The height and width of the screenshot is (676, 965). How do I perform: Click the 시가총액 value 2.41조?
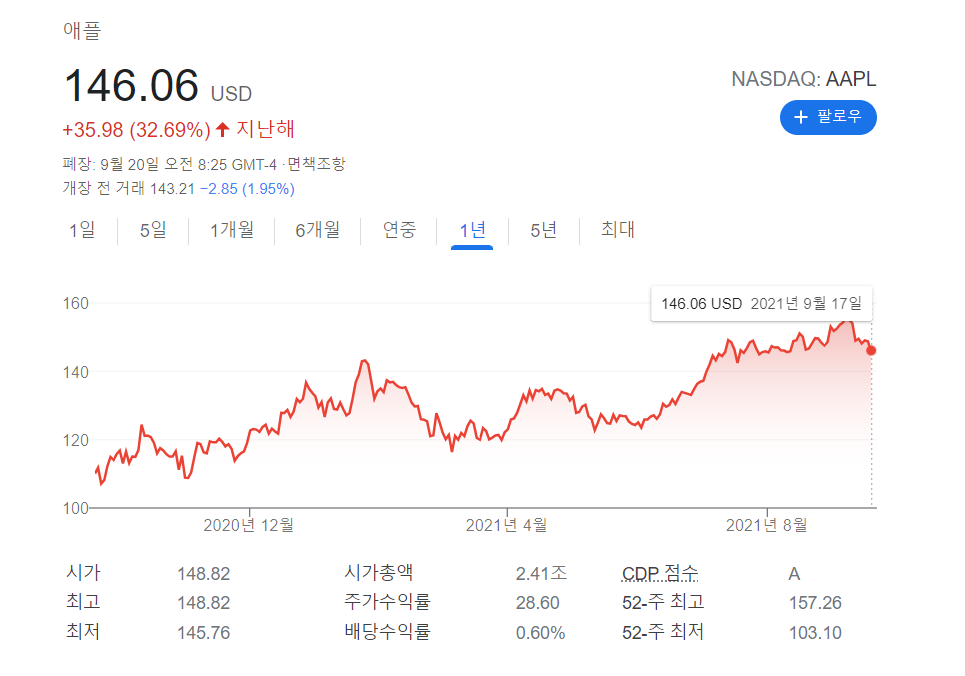tap(541, 574)
